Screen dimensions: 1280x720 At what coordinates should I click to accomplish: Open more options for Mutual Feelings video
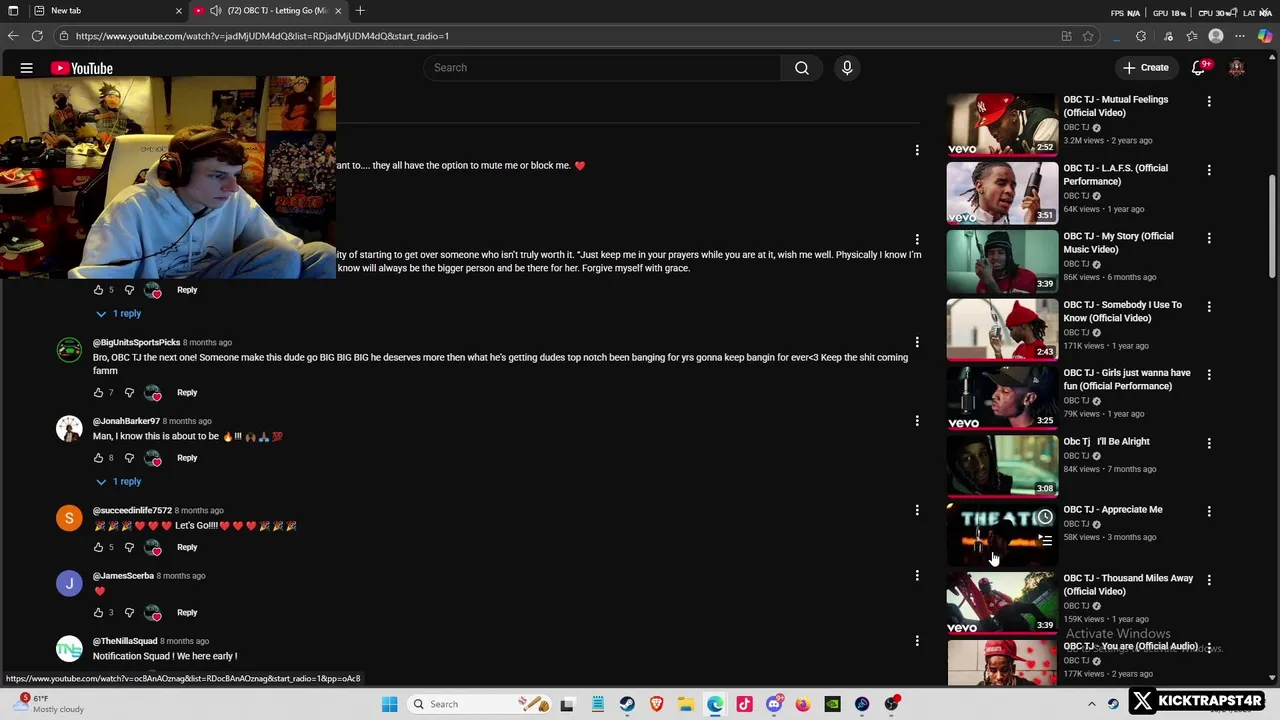[1209, 102]
